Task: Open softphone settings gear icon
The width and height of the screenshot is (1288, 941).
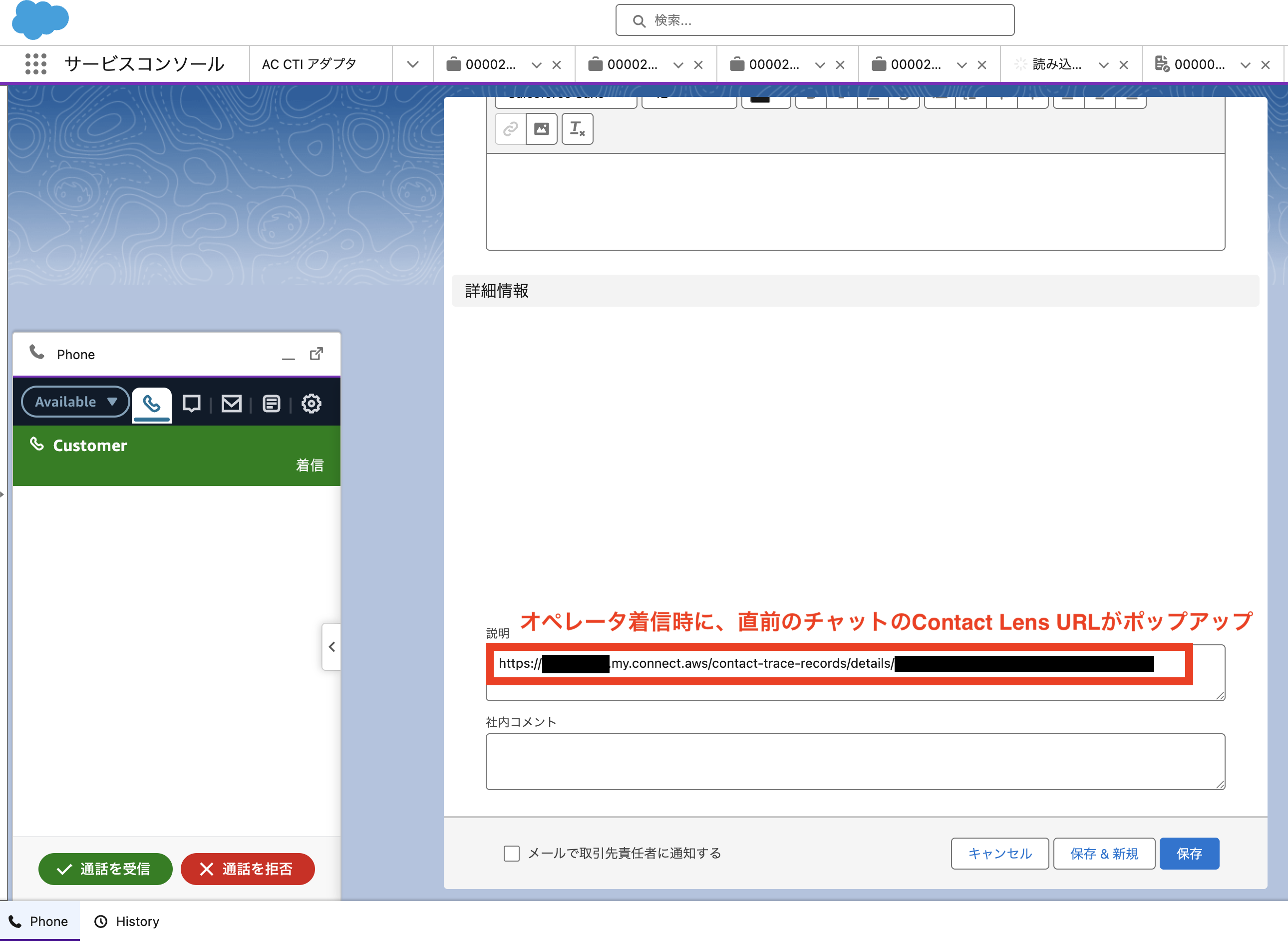Action: pos(311,403)
